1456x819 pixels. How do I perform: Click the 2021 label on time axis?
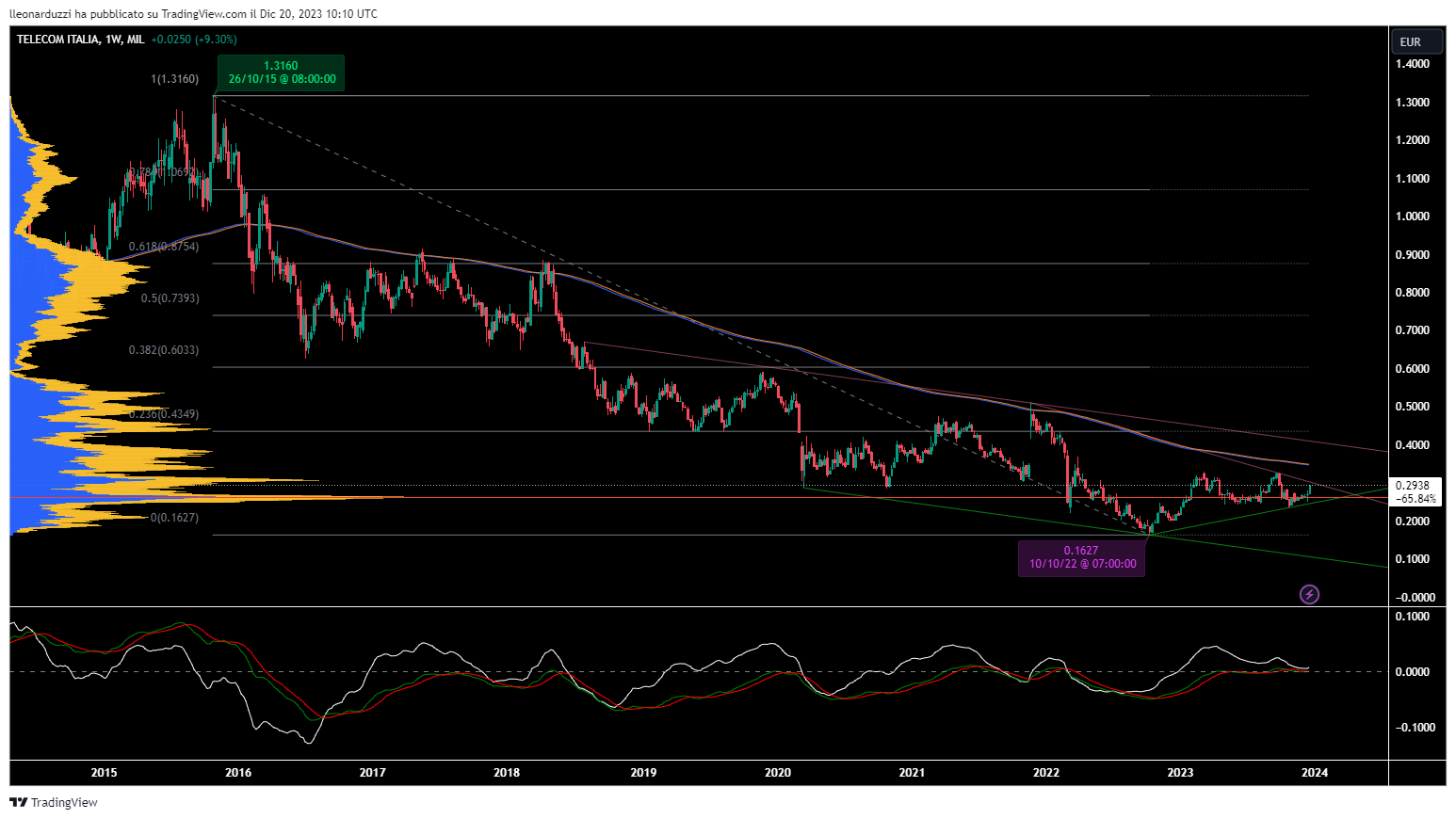912,773
